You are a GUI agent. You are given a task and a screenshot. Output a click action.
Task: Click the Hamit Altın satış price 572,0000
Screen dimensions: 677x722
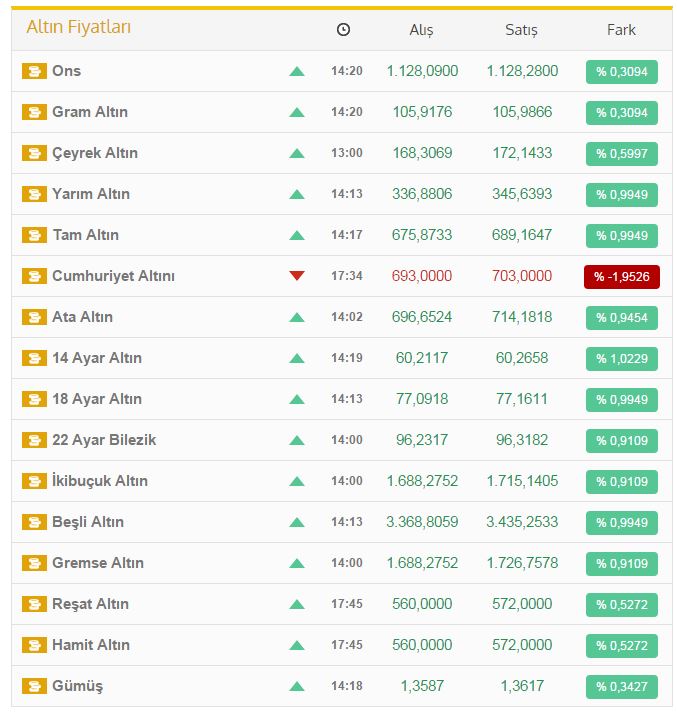(x=521, y=645)
